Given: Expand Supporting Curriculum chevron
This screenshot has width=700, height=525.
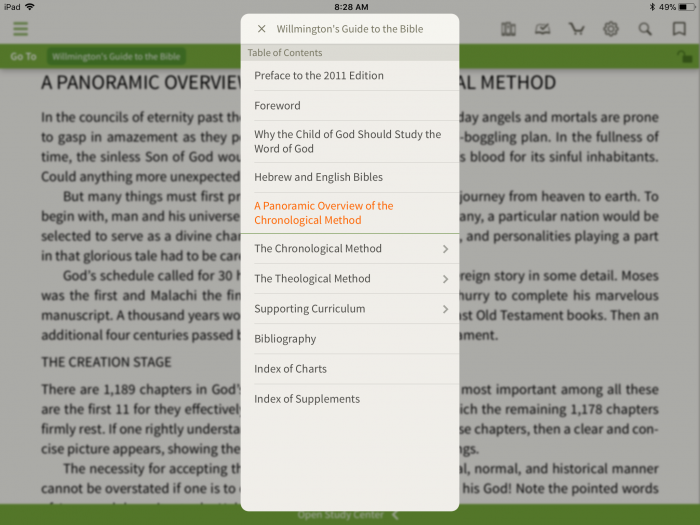Looking at the screenshot, I should (445, 309).
